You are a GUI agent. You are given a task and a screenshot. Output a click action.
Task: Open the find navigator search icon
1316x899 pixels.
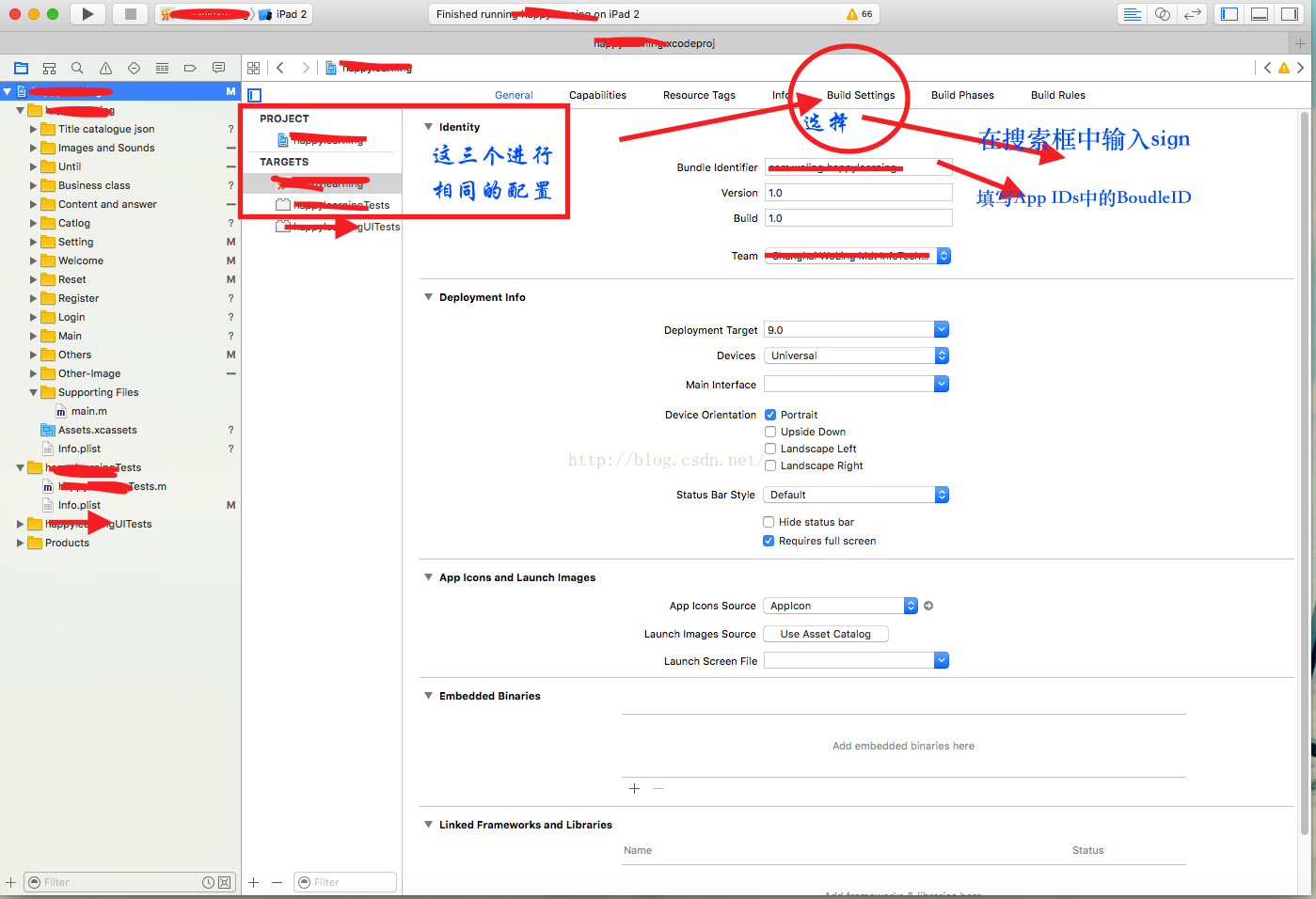[77, 68]
